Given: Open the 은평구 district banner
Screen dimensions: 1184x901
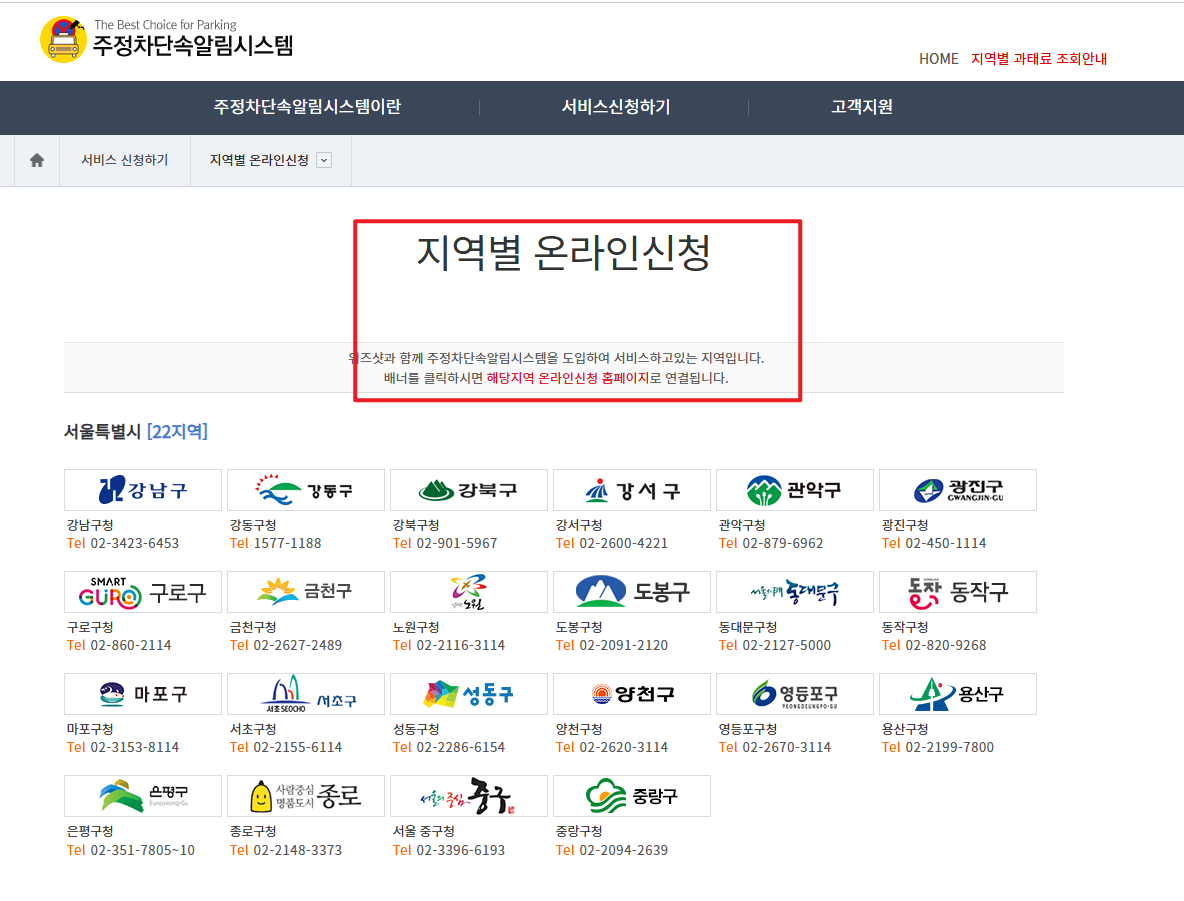Looking at the screenshot, I should (143, 796).
